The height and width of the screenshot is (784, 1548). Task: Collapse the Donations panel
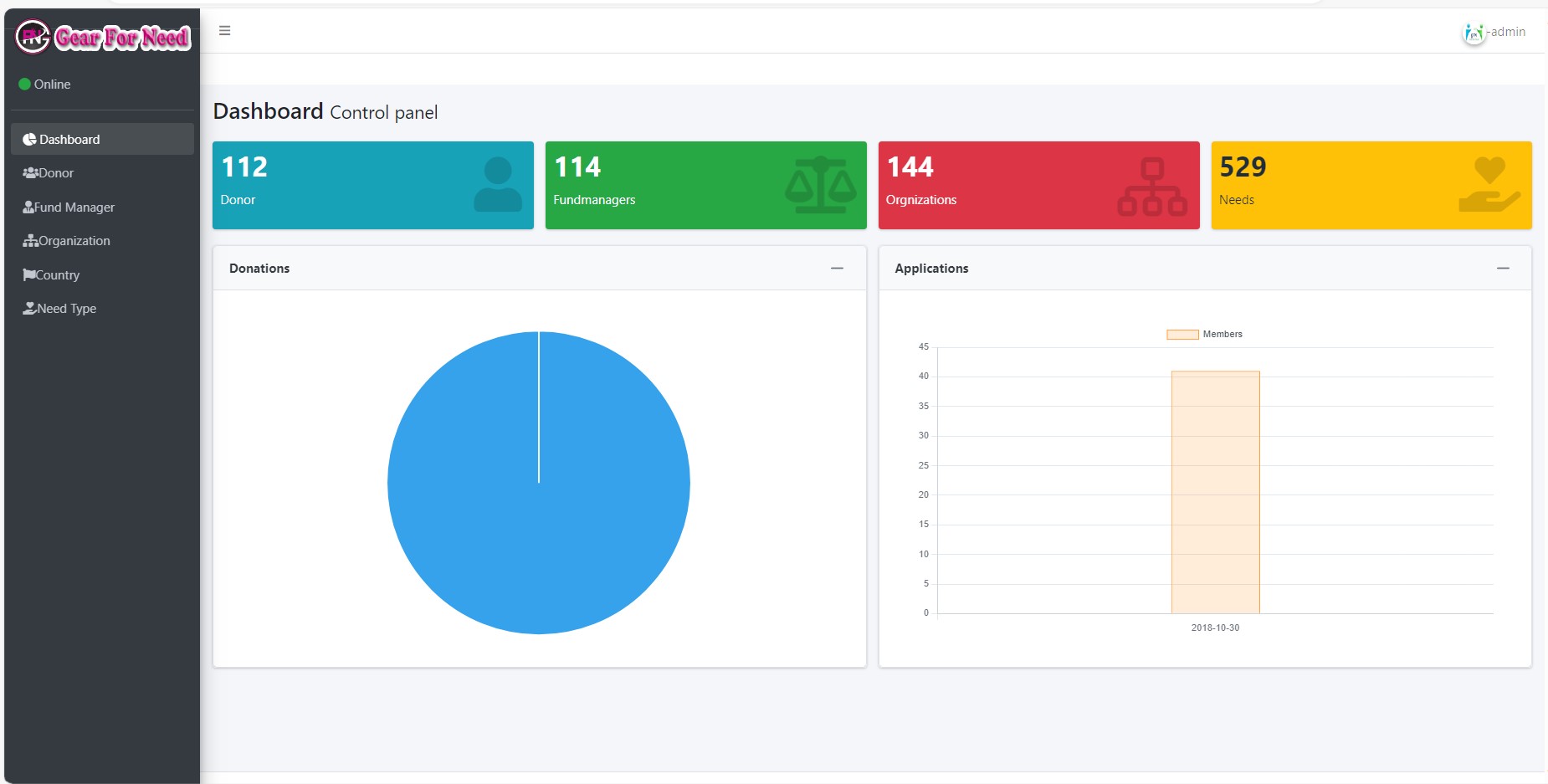(x=837, y=269)
